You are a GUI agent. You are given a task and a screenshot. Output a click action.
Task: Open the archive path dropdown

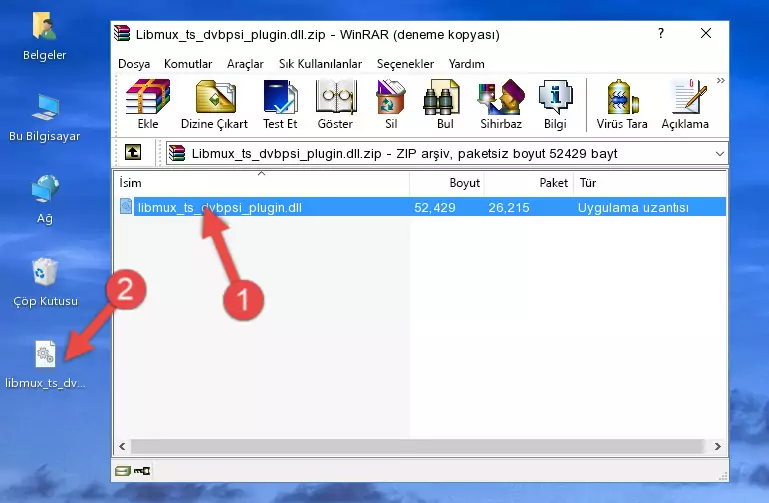pos(719,153)
